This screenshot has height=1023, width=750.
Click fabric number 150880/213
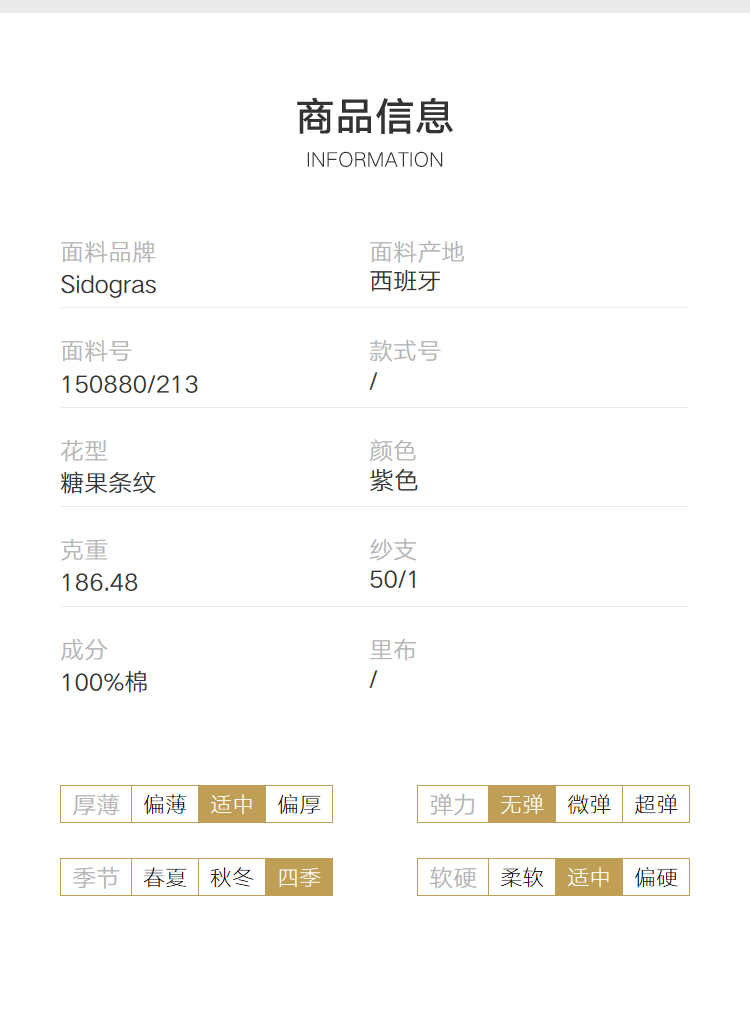(129, 384)
